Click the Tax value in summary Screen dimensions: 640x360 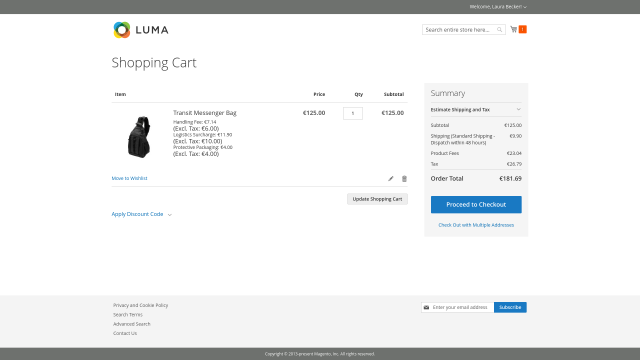click(x=514, y=164)
